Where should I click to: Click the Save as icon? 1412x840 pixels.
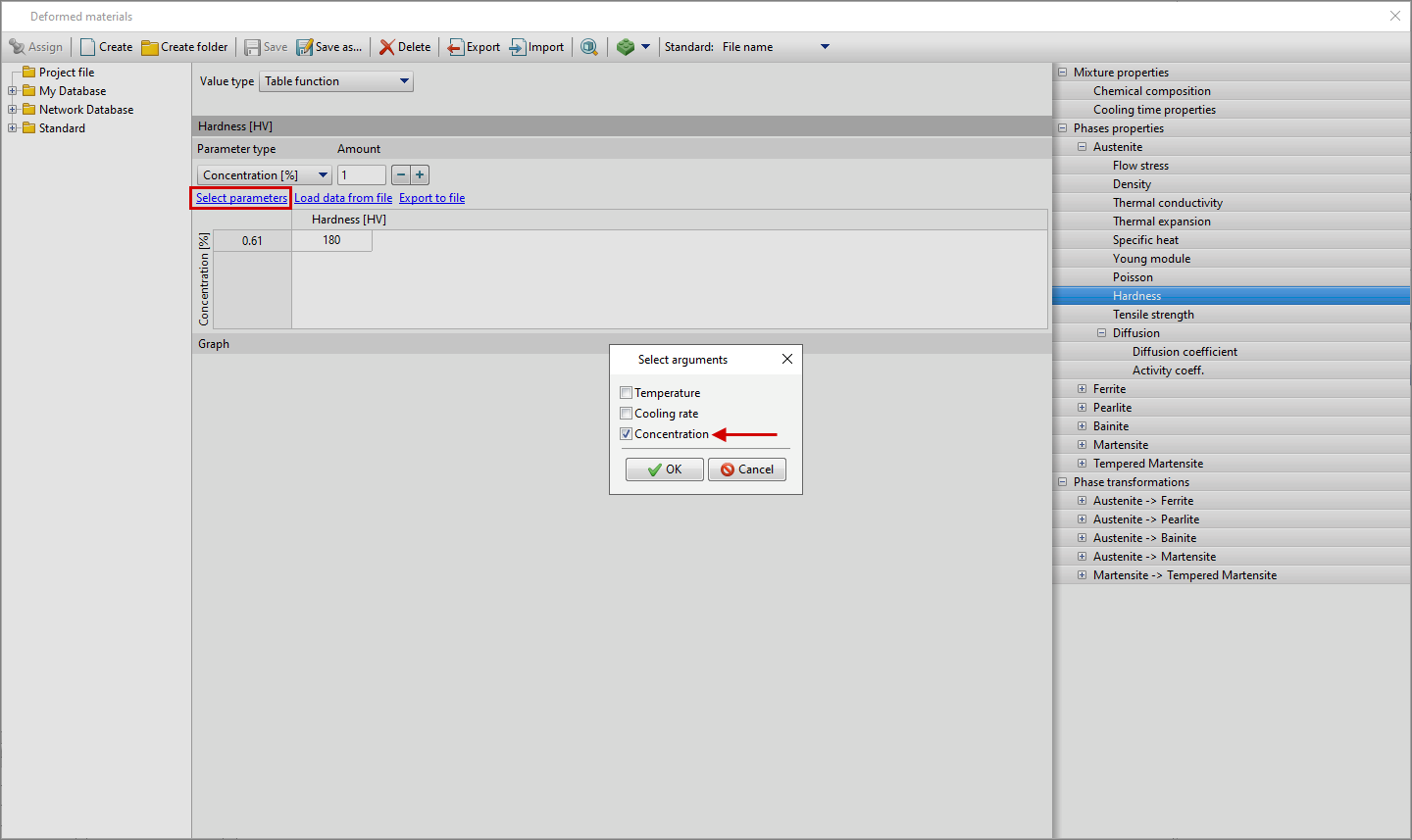pos(305,47)
